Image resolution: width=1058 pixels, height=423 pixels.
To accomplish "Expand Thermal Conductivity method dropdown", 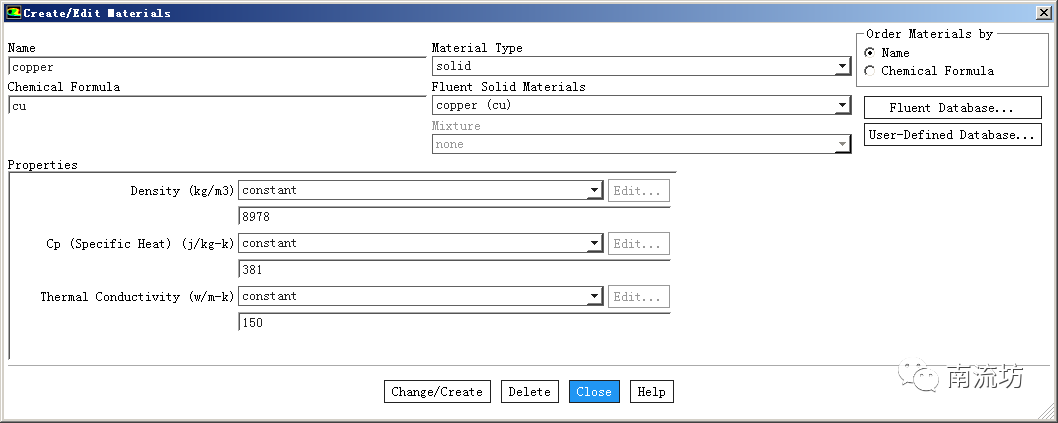I will [594, 296].
